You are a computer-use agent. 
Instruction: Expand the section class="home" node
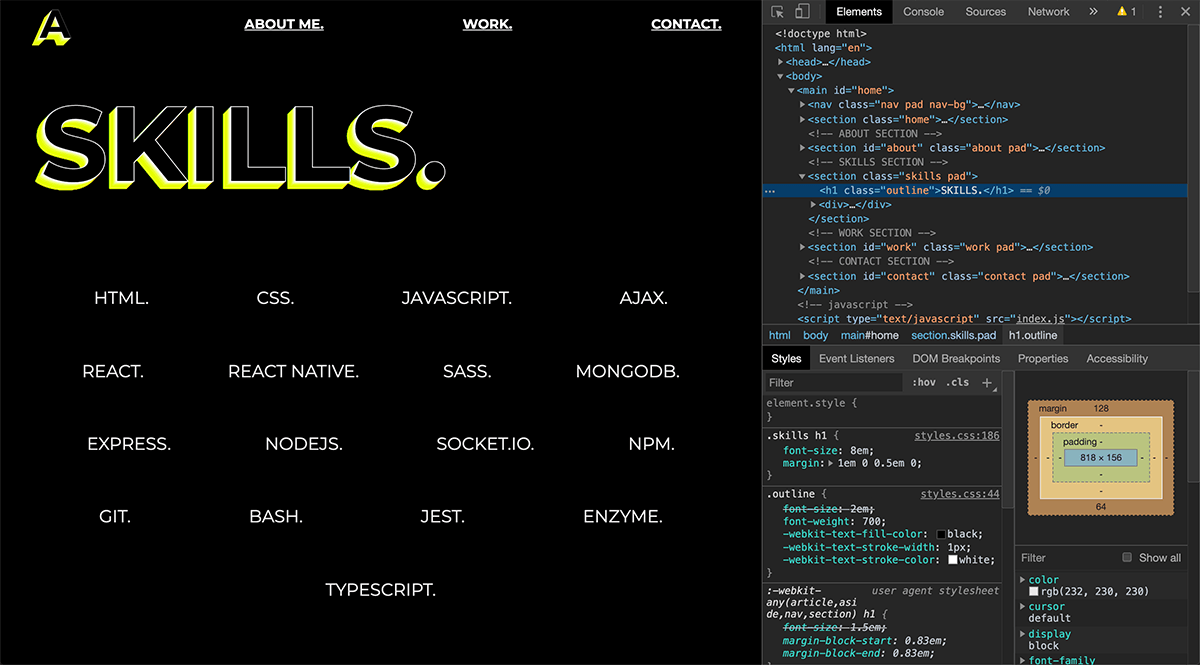pyautogui.click(x=803, y=119)
